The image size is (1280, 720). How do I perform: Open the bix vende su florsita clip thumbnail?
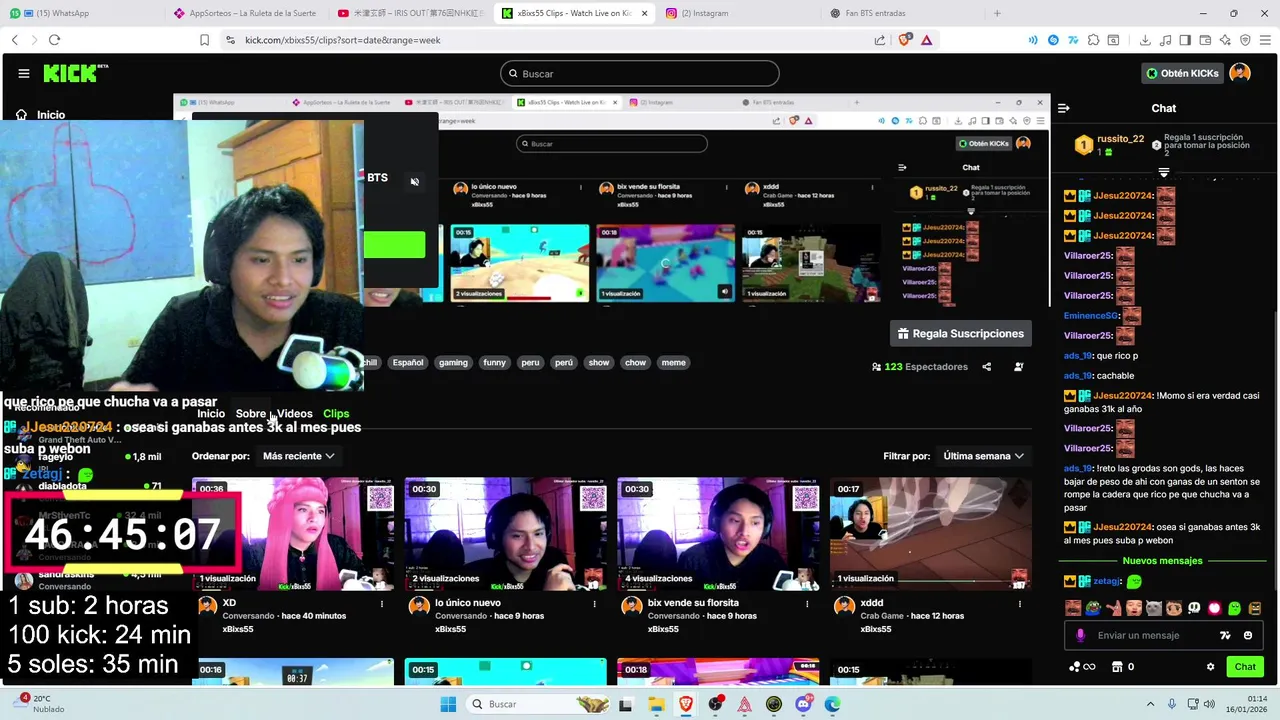(718, 534)
